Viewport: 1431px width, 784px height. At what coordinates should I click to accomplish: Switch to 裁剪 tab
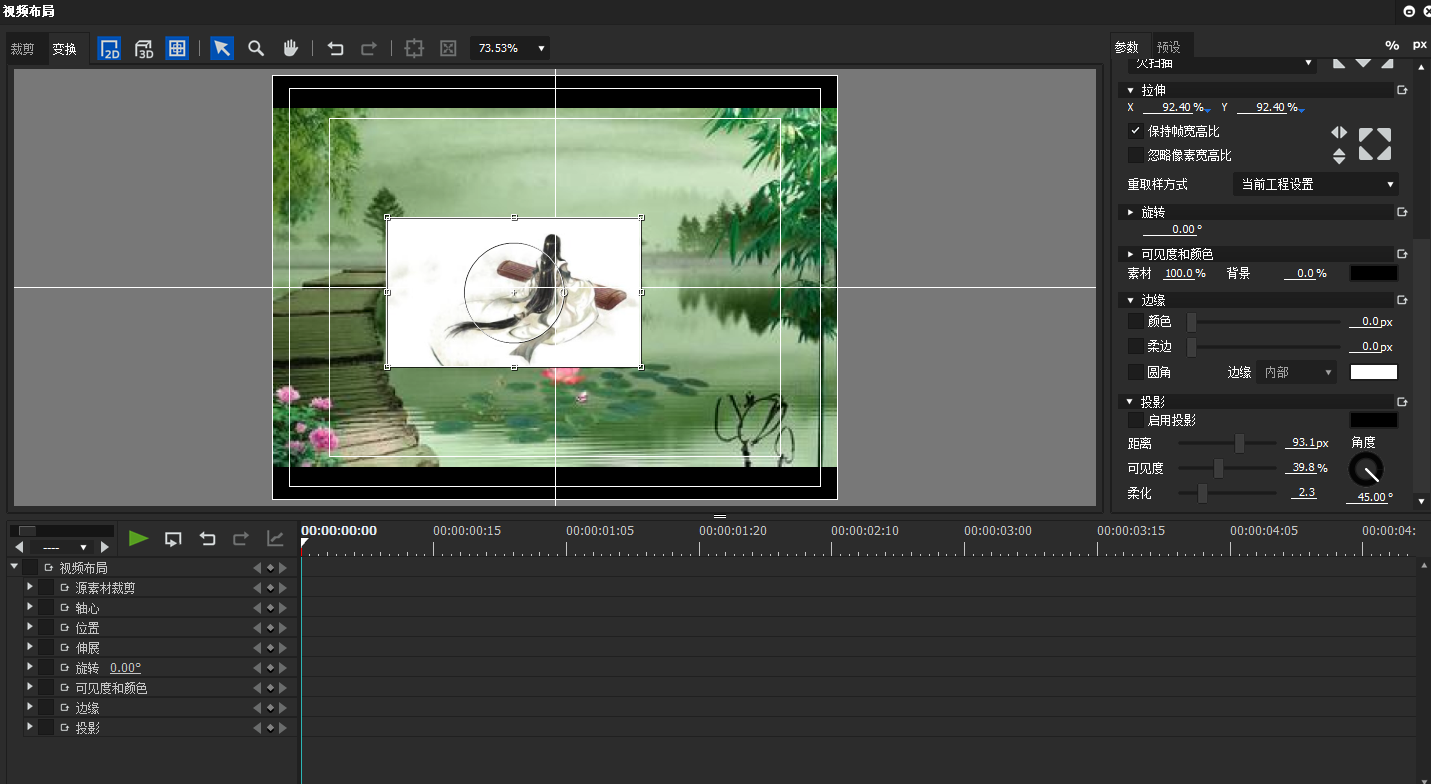point(23,48)
